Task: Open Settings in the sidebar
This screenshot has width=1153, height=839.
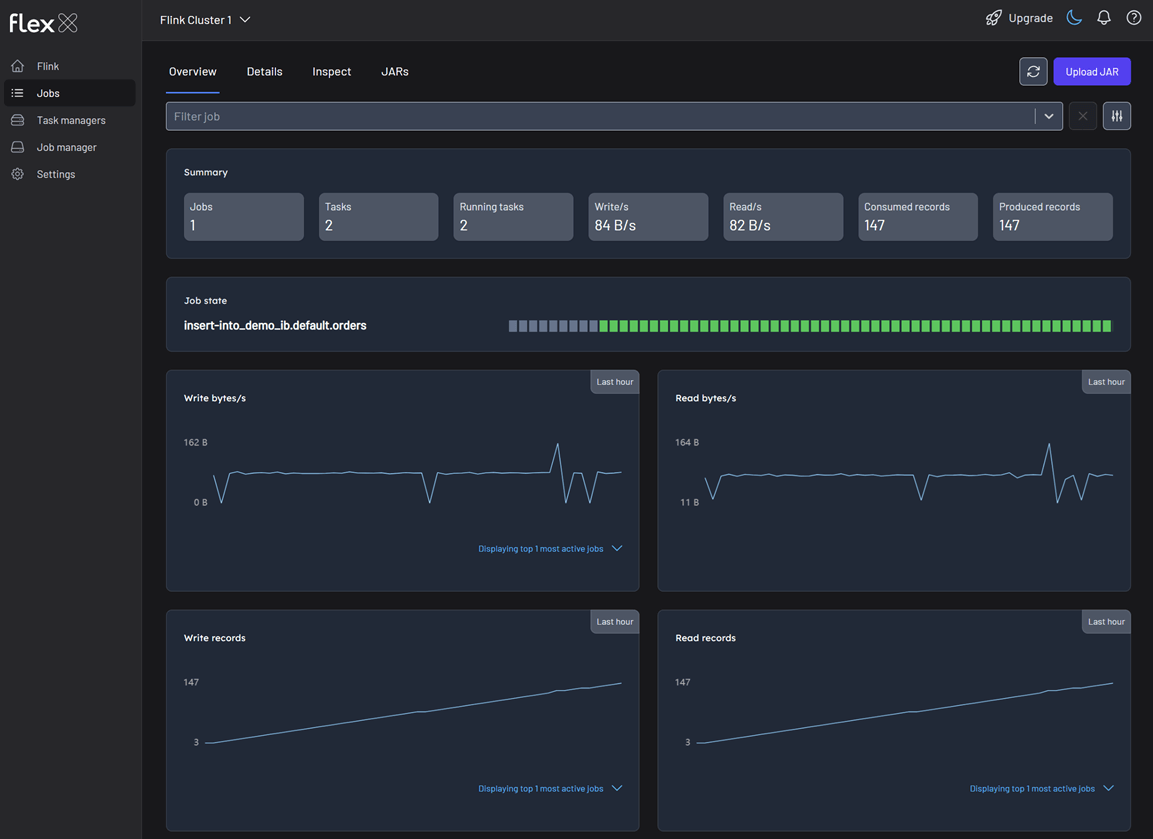Action: 70,174
